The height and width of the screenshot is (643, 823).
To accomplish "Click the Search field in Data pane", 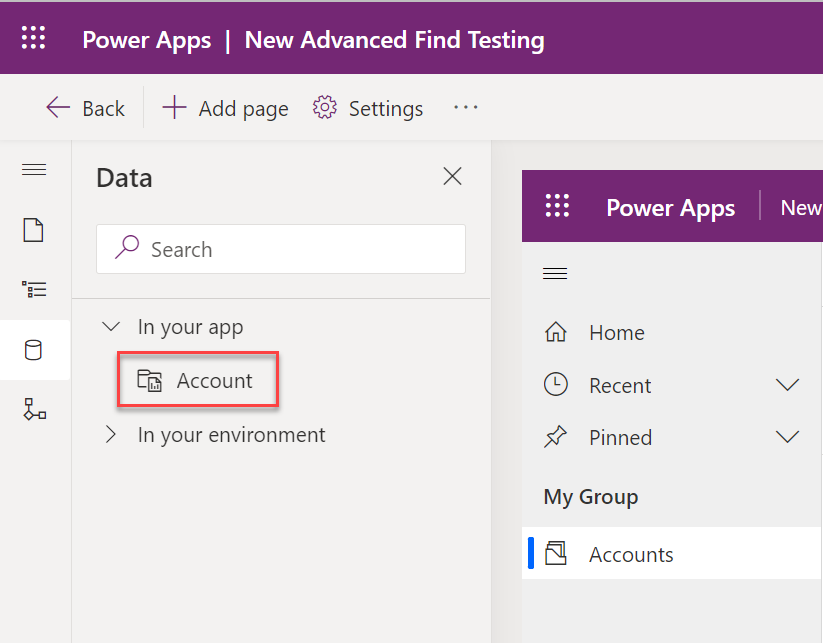I will (281, 249).
